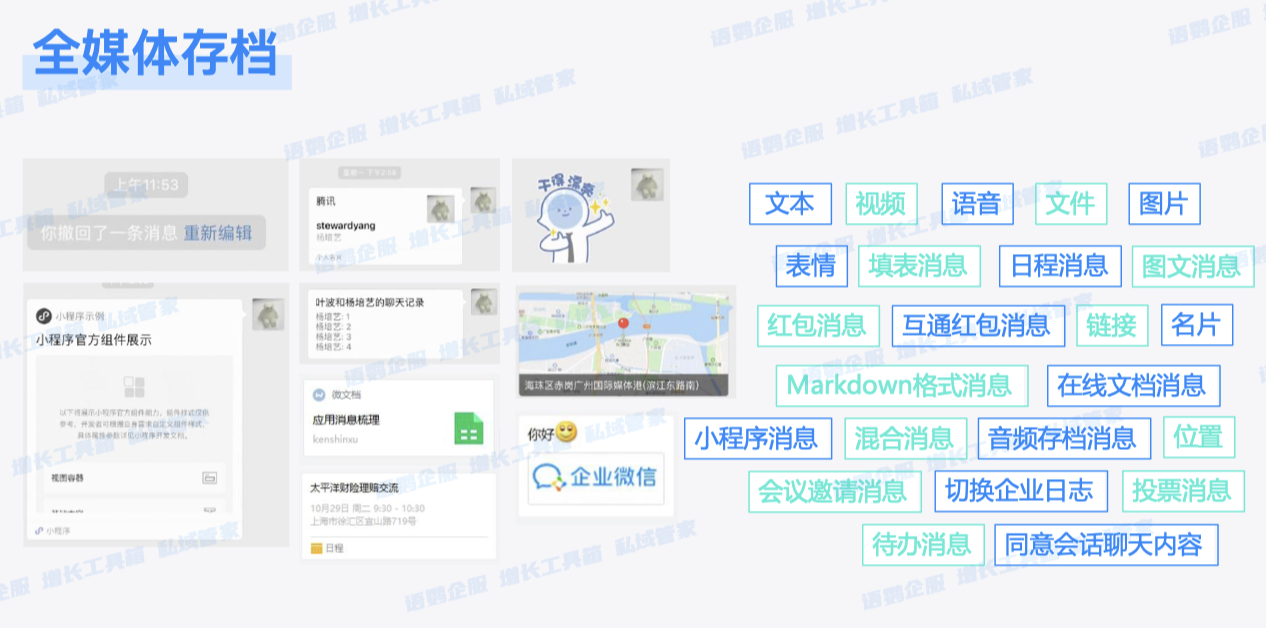Open the 太平洋财险理赔交流 schedule card

[398, 515]
